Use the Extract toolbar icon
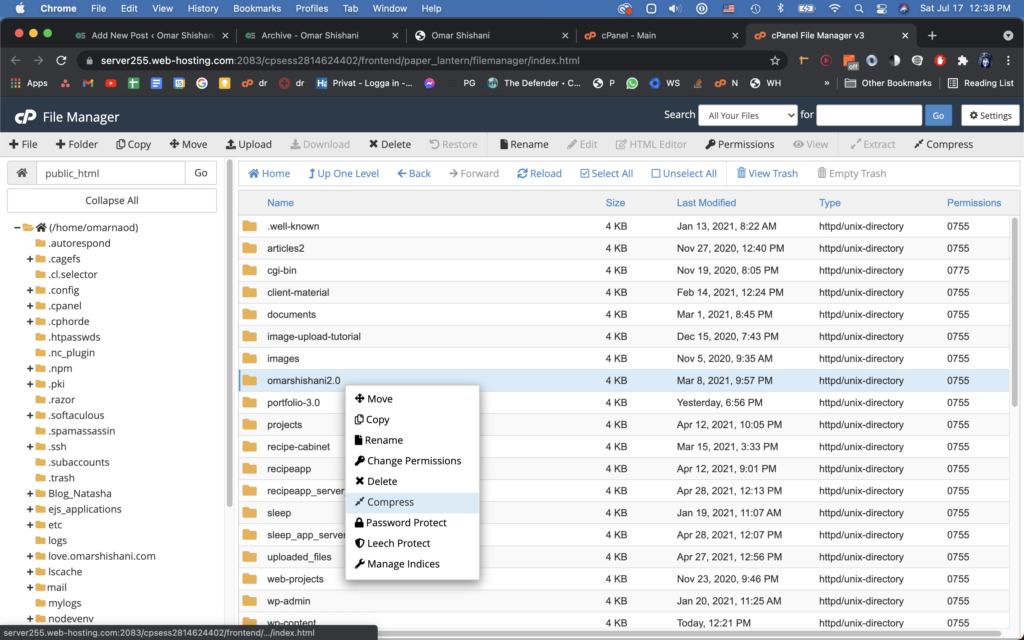The image size is (1024, 640). (872, 143)
